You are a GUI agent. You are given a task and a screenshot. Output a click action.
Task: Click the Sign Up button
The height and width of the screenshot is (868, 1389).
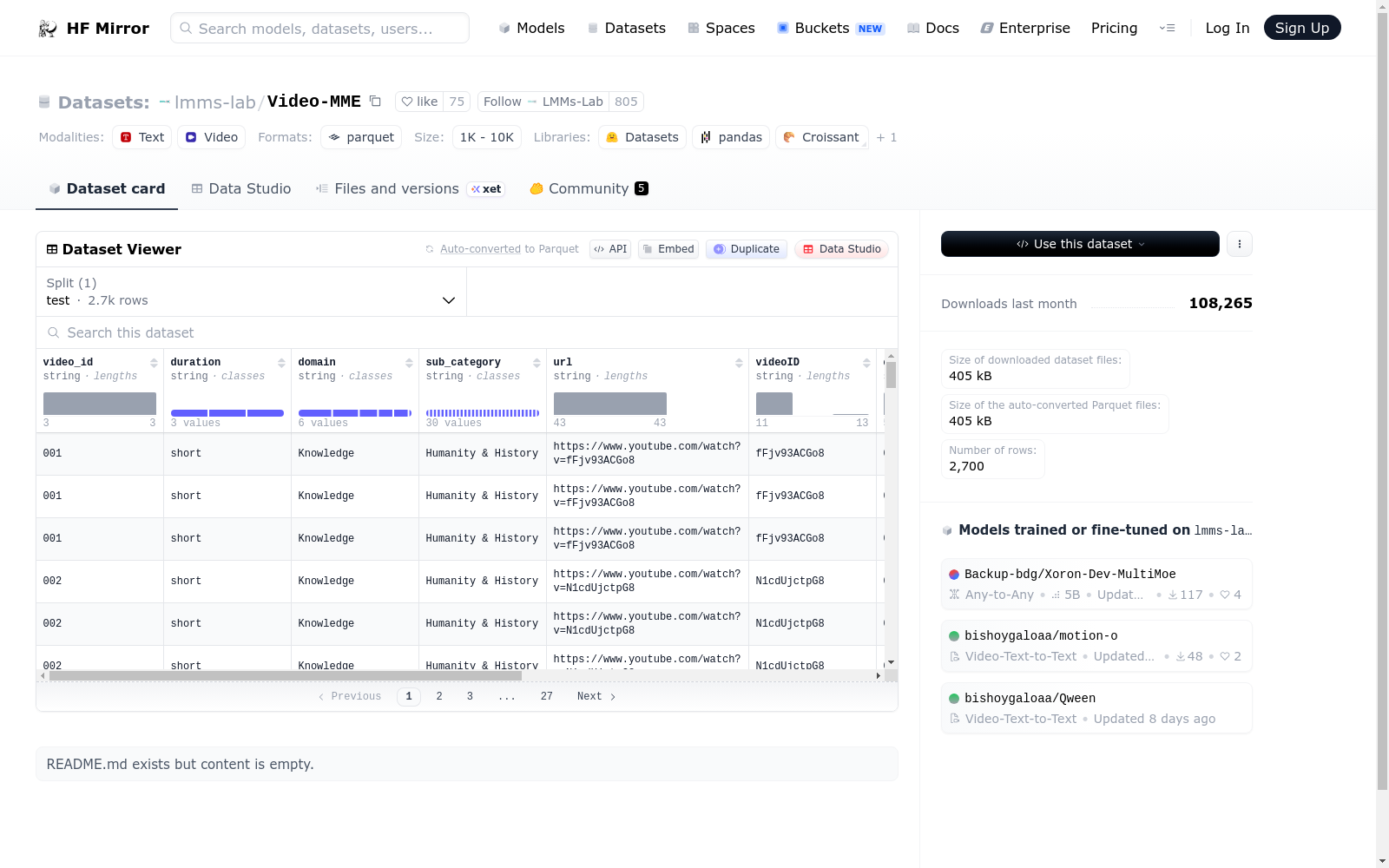pos(1302,28)
